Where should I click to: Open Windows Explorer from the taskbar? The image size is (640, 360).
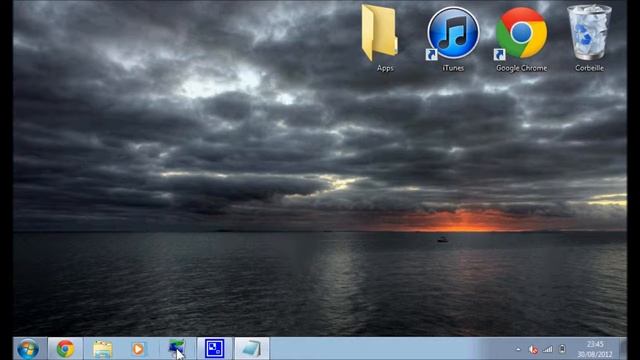point(102,349)
